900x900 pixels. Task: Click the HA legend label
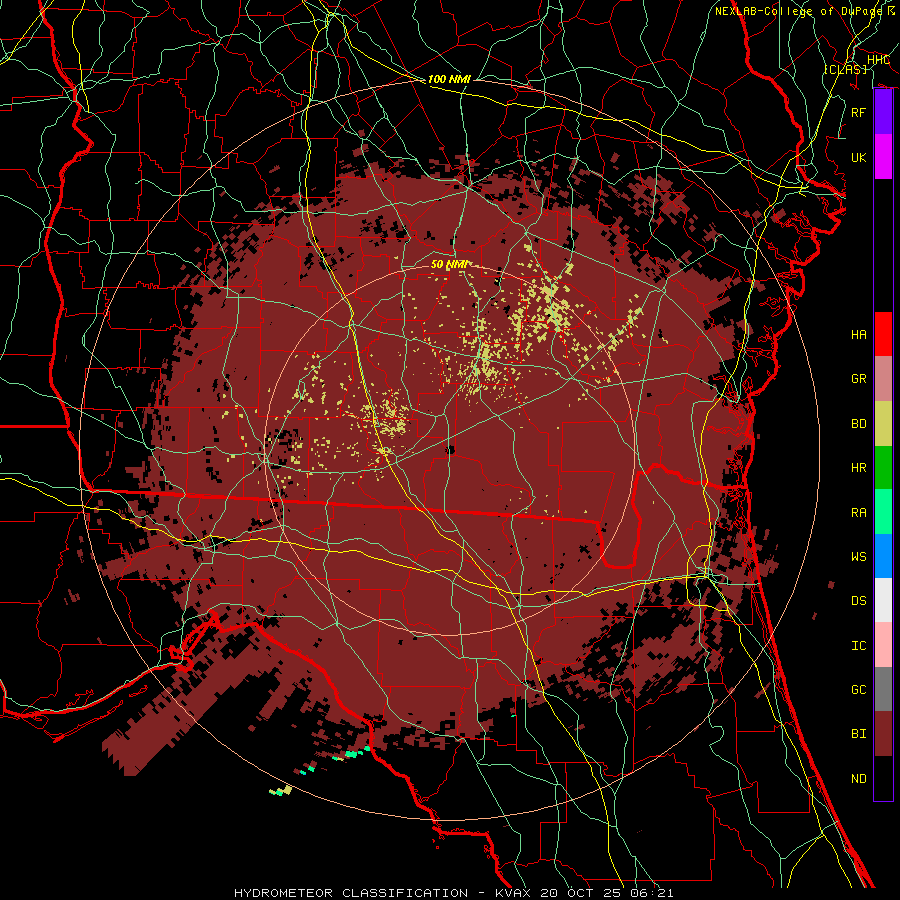[x=859, y=335]
